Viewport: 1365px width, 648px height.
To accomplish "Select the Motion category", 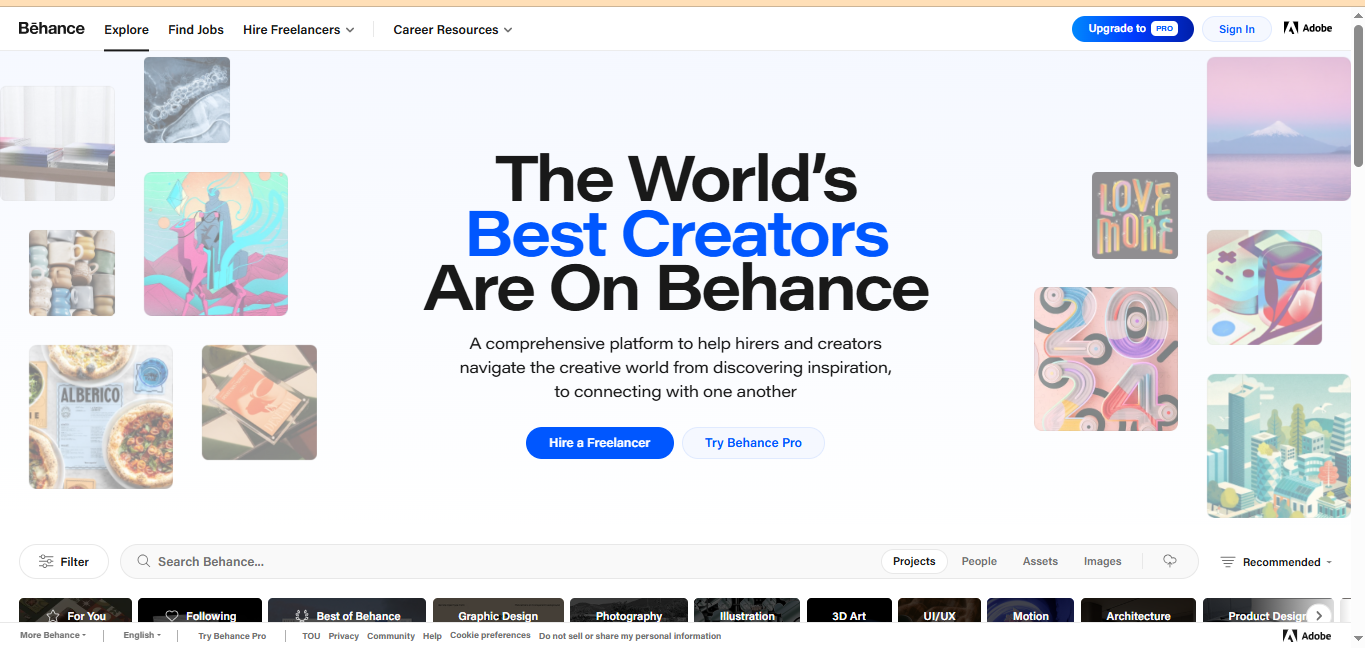I will coord(1030,610).
